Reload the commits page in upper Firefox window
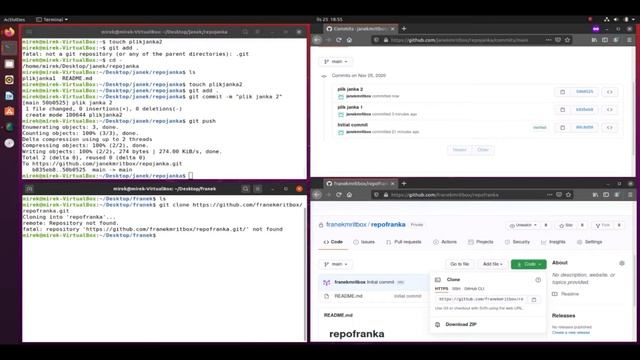Screen dimensions: 640x360 [339, 40]
